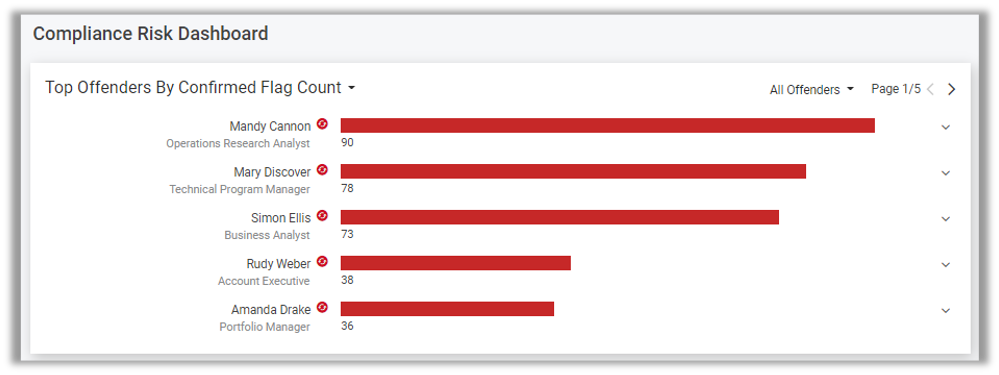
Task: Select Amanda Drake's name
Action: (271, 309)
